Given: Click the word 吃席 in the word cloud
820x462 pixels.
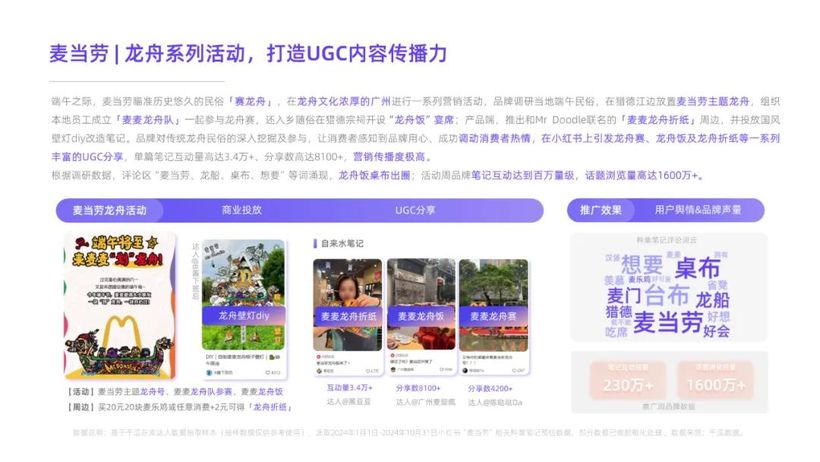Looking at the screenshot, I should tap(616, 332).
